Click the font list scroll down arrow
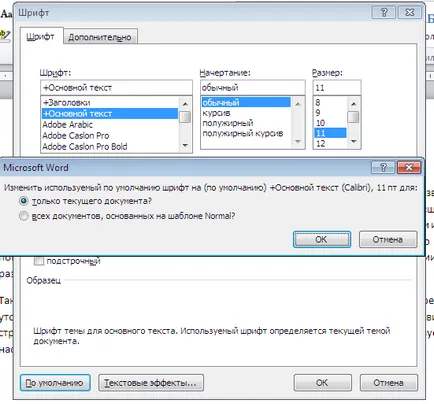 185,145
